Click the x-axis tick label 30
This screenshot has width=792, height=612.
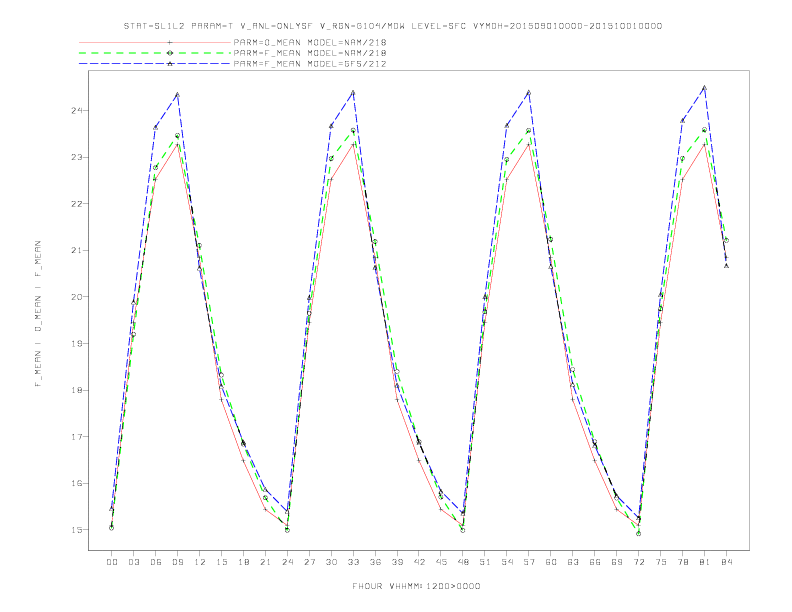[331, 562]
